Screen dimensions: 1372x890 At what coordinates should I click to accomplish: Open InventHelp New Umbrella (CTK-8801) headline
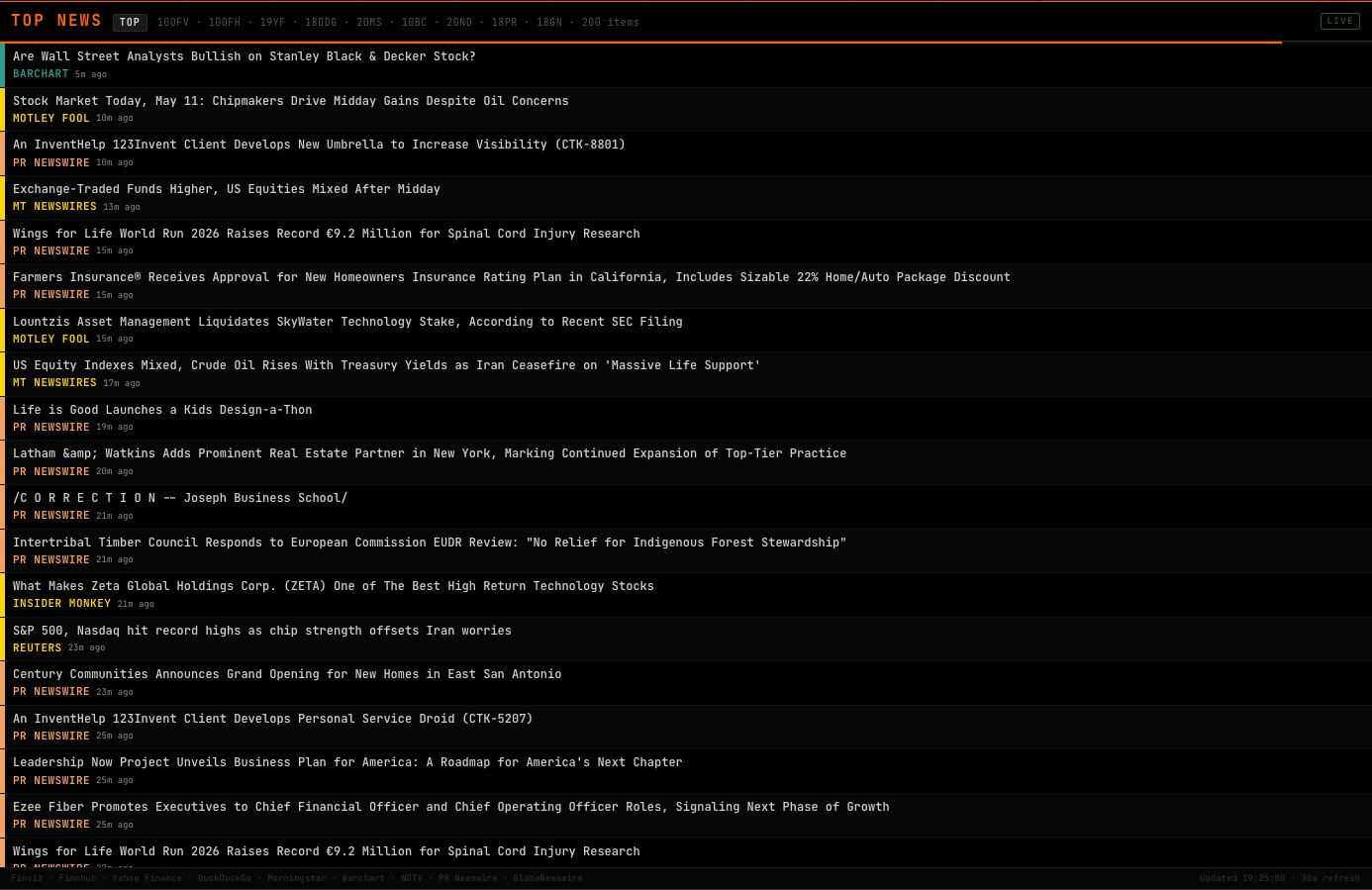(319, 145)
